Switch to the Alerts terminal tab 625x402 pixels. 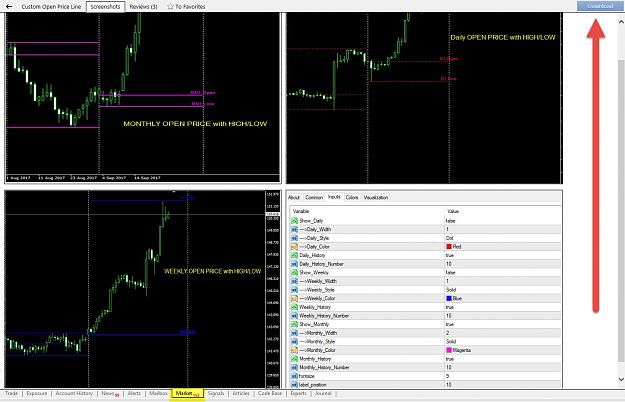click(134, 393)
